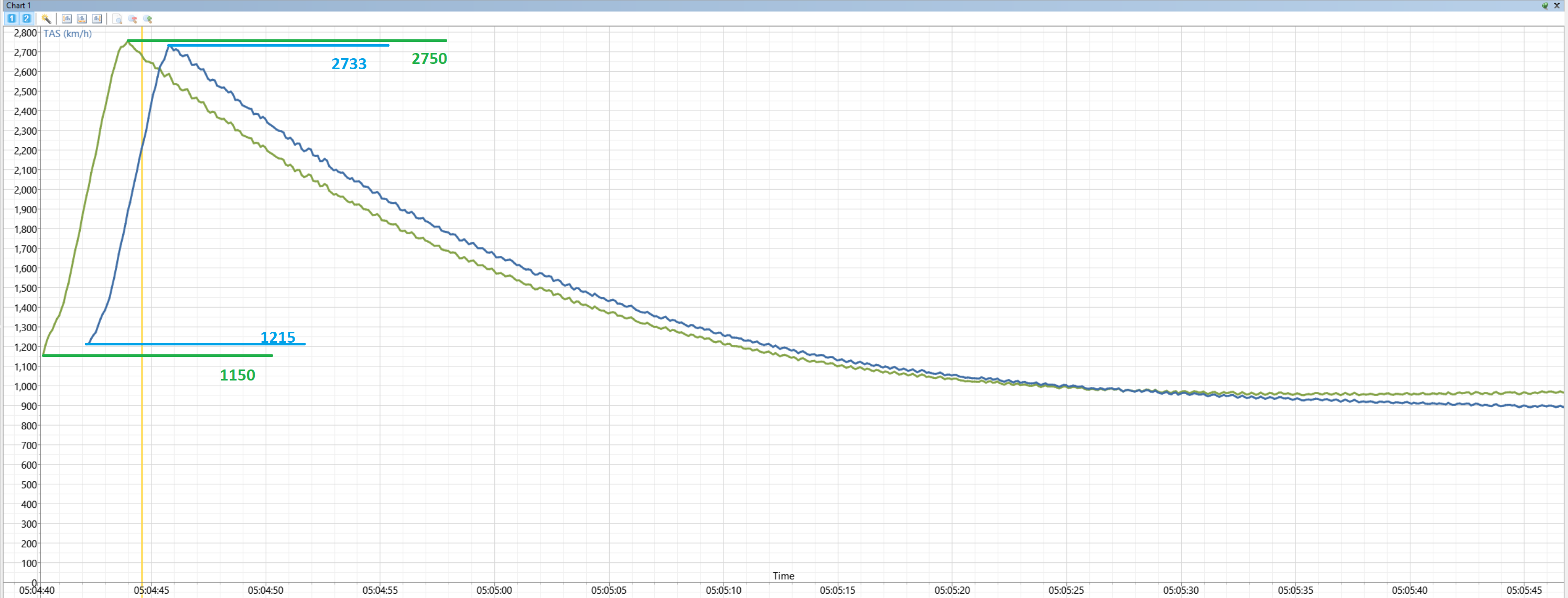Viewport: 1568px width, 598px height.
Task: Close the Chart 1 panel
Action: tap(1557, 5)
